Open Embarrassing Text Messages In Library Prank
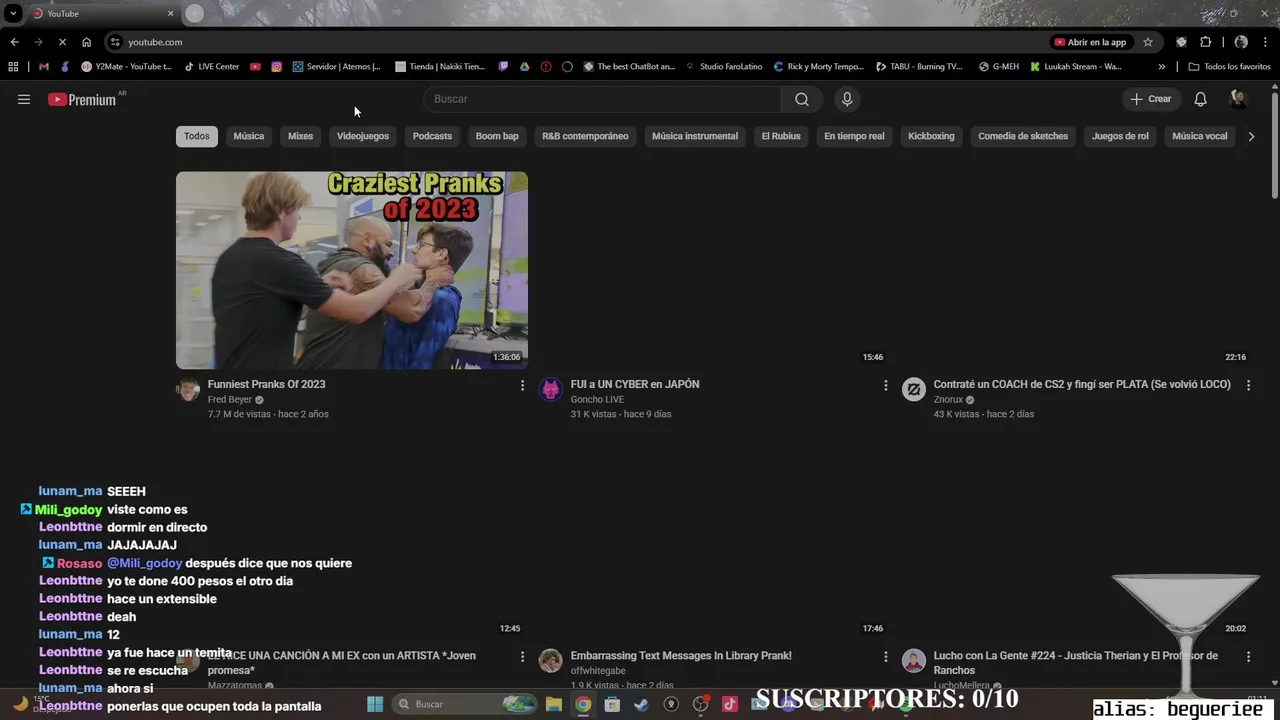 [681, 656]
